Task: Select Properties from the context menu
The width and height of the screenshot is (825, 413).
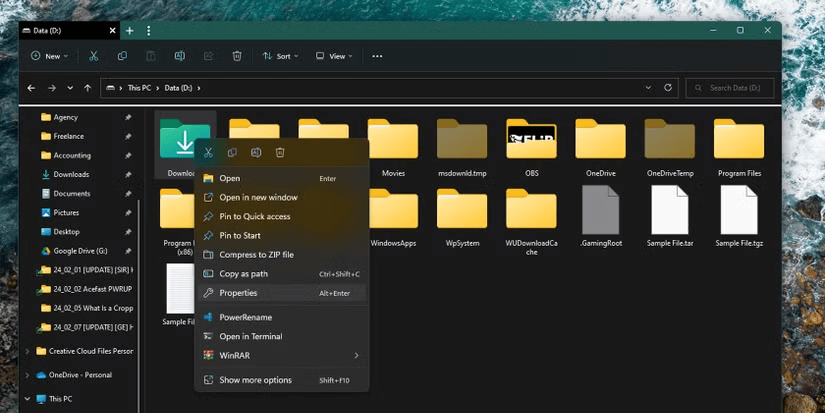Action: pos(238,293)
